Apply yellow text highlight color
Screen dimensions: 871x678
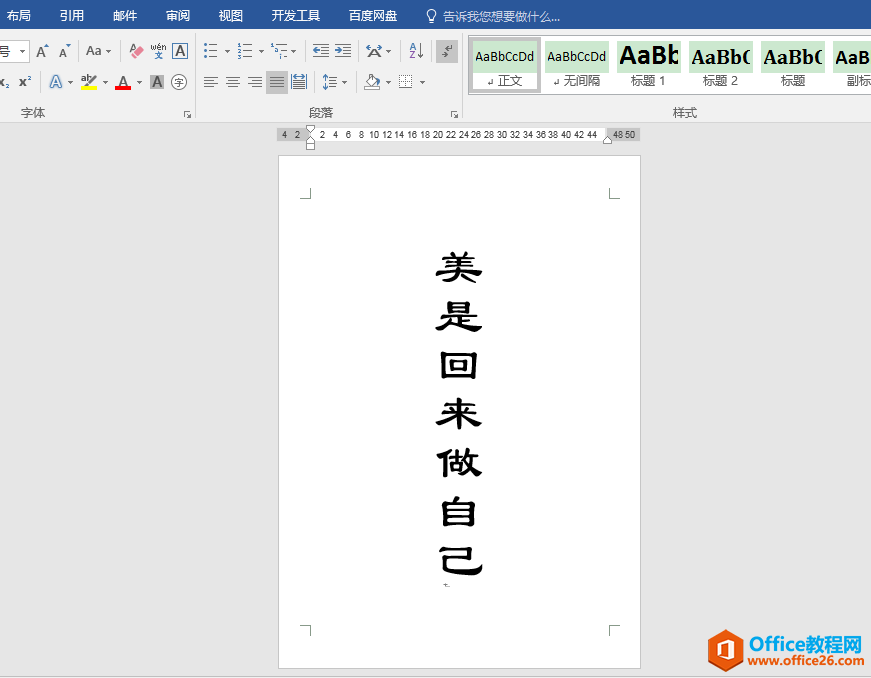coord(89,82)
